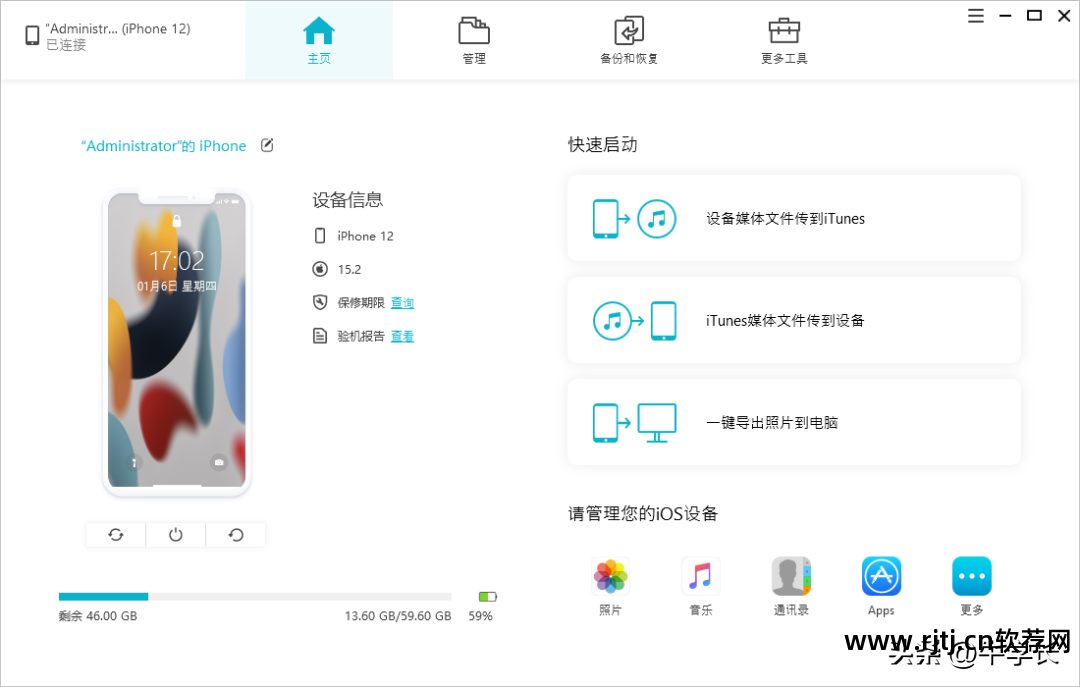Viewport: 1080px width, 687px height.
Task: Click the iPhone lock screen preview
Action: click(176, 342)
